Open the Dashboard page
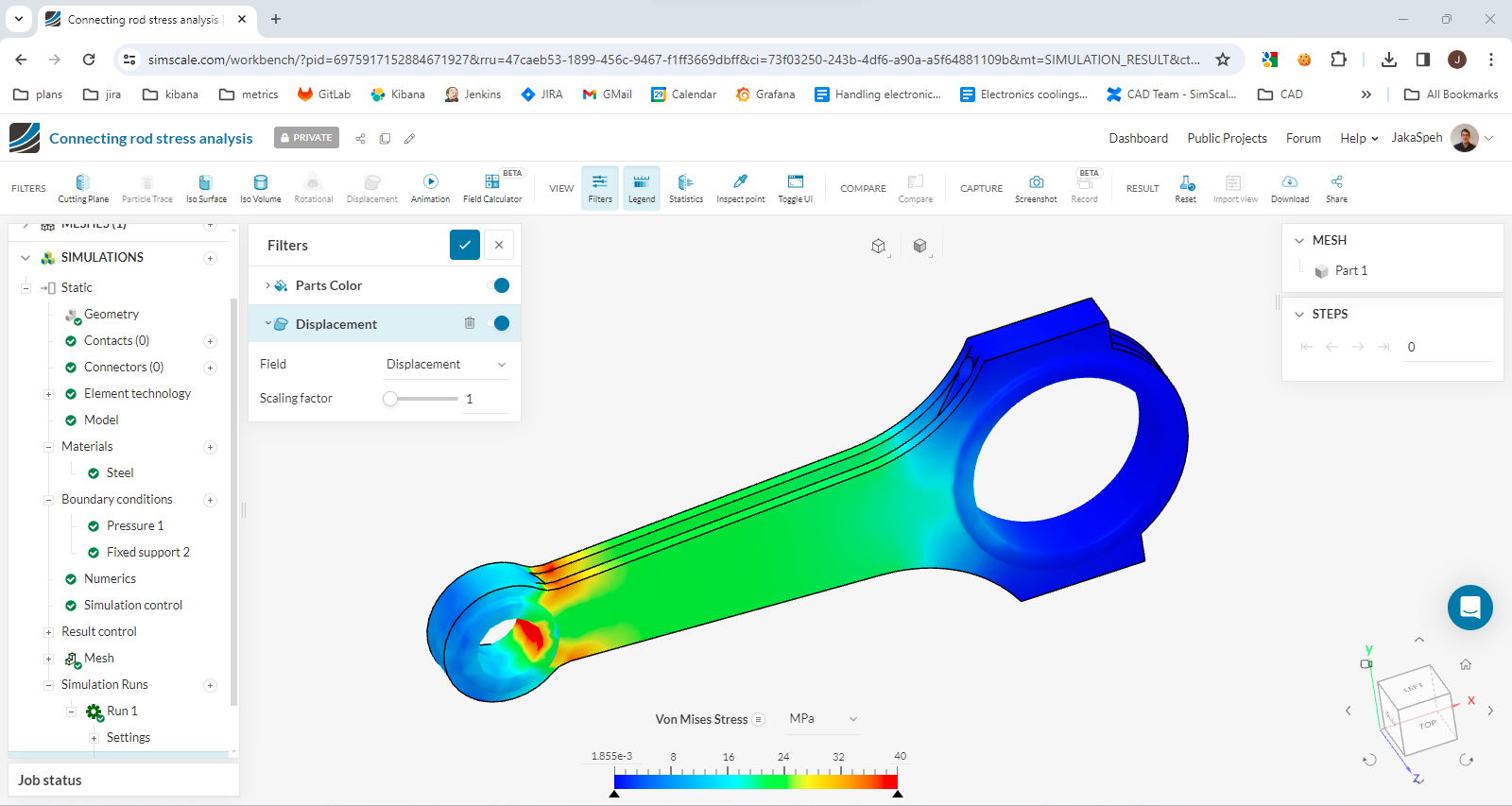The width and height of the screenshot is (1512, 806). pos(1138,138)
